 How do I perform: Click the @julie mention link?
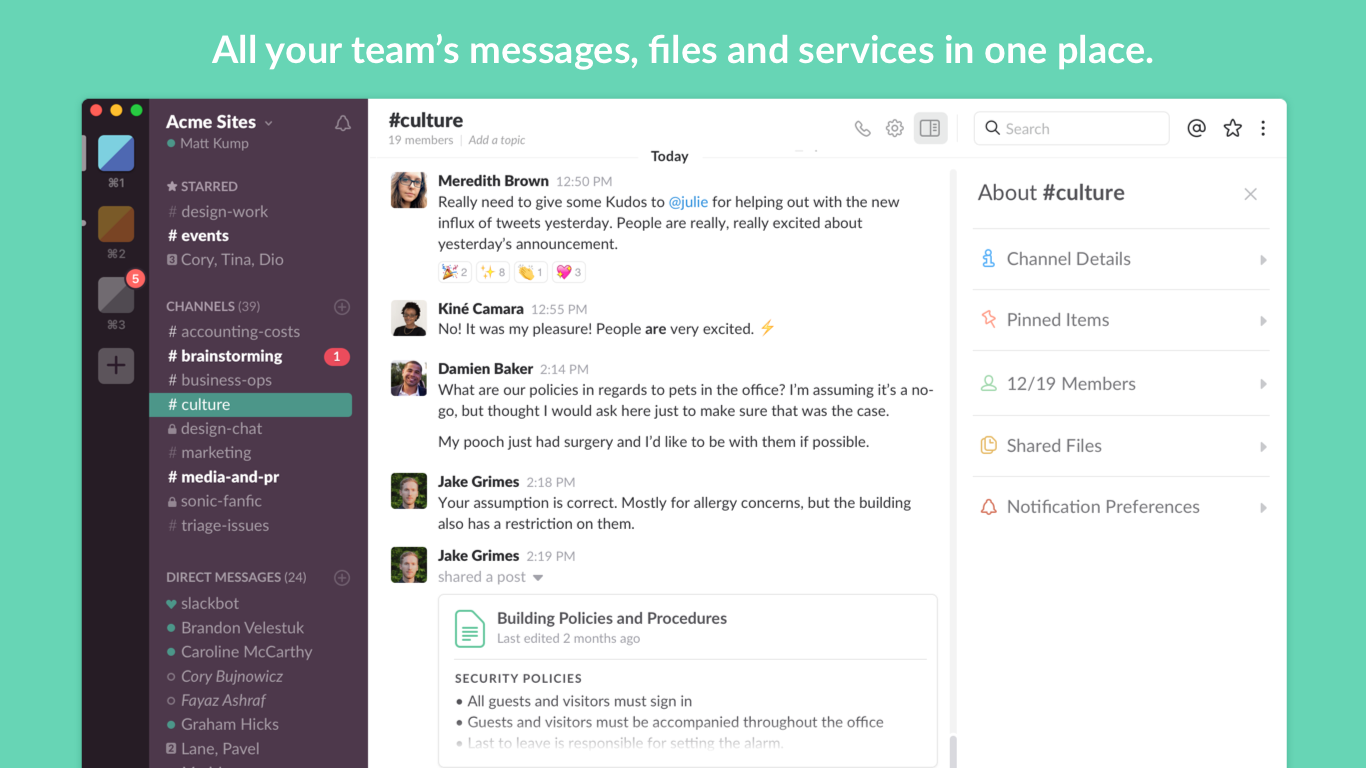688,202
